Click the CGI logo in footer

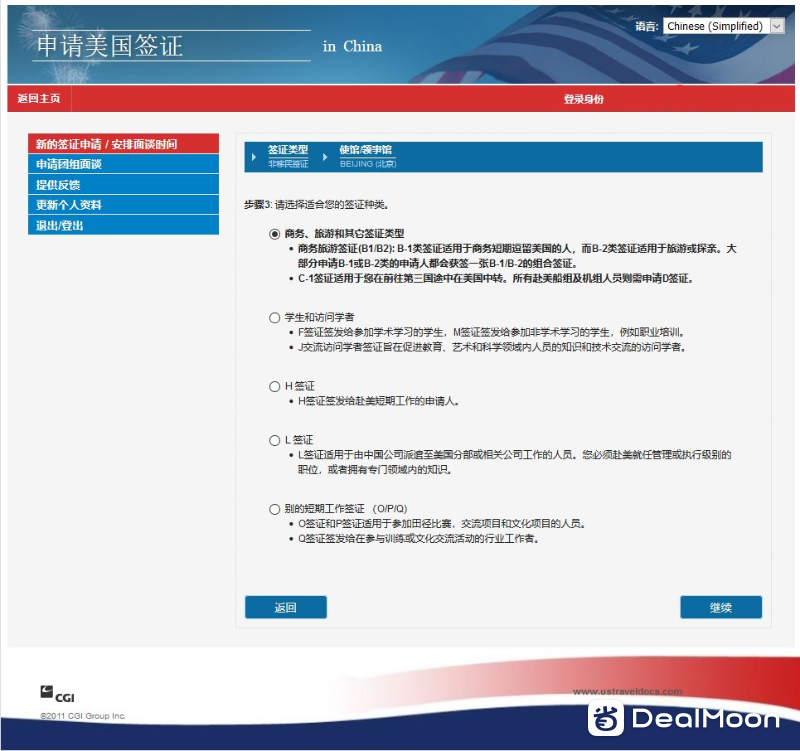pyautogui.click(x=57, y=695)
